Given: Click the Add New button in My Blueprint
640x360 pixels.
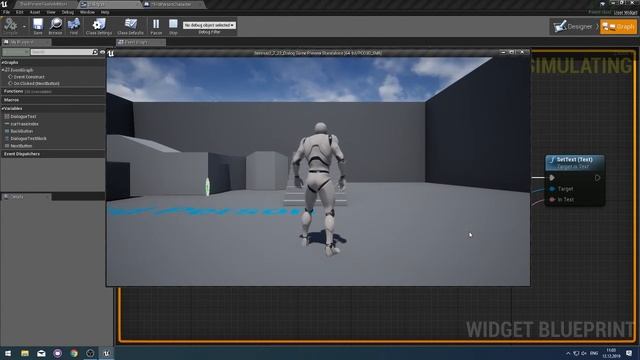Looking at the screenshot, I should click(x=16, y=52).
